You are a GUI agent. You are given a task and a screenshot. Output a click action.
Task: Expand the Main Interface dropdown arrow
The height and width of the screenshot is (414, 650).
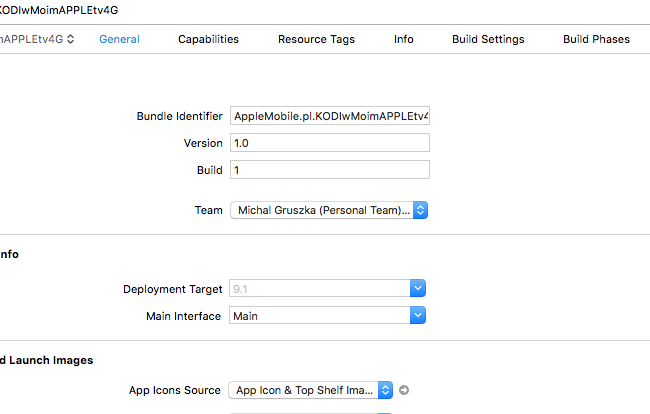[x=419, y=316]
